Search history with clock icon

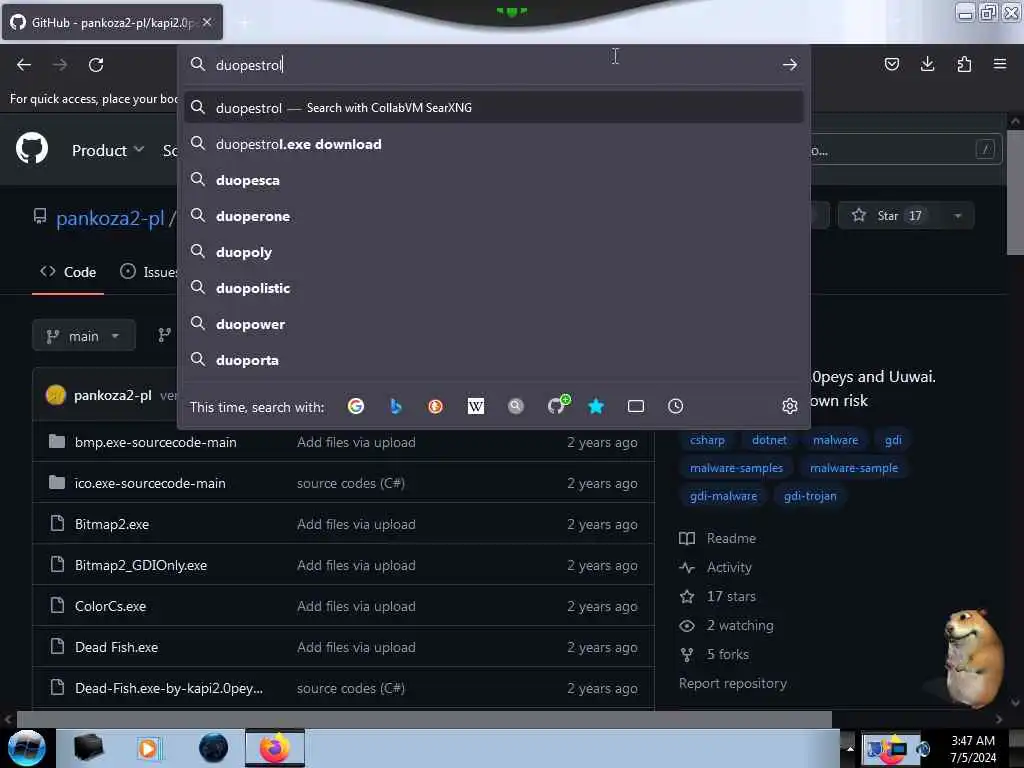coord(675,406)
